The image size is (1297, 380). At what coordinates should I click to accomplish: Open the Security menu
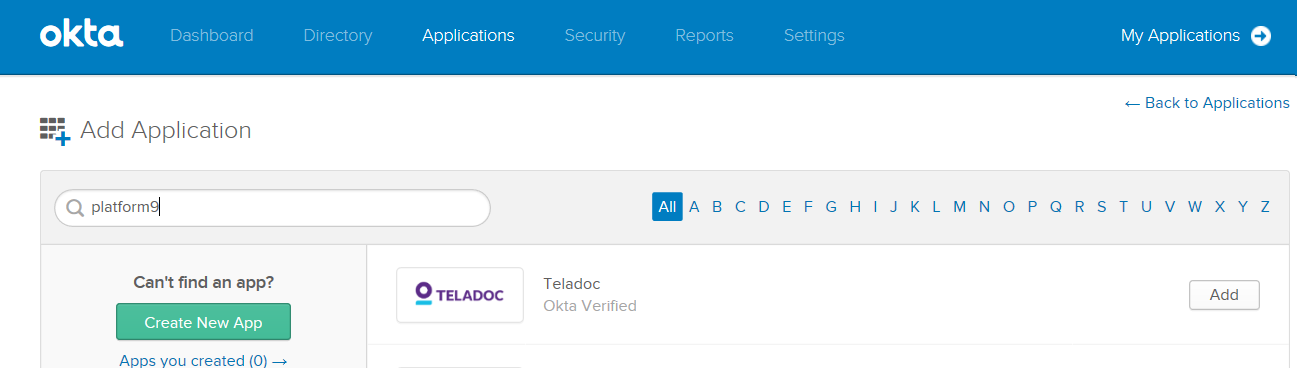(x=595, y=36)
